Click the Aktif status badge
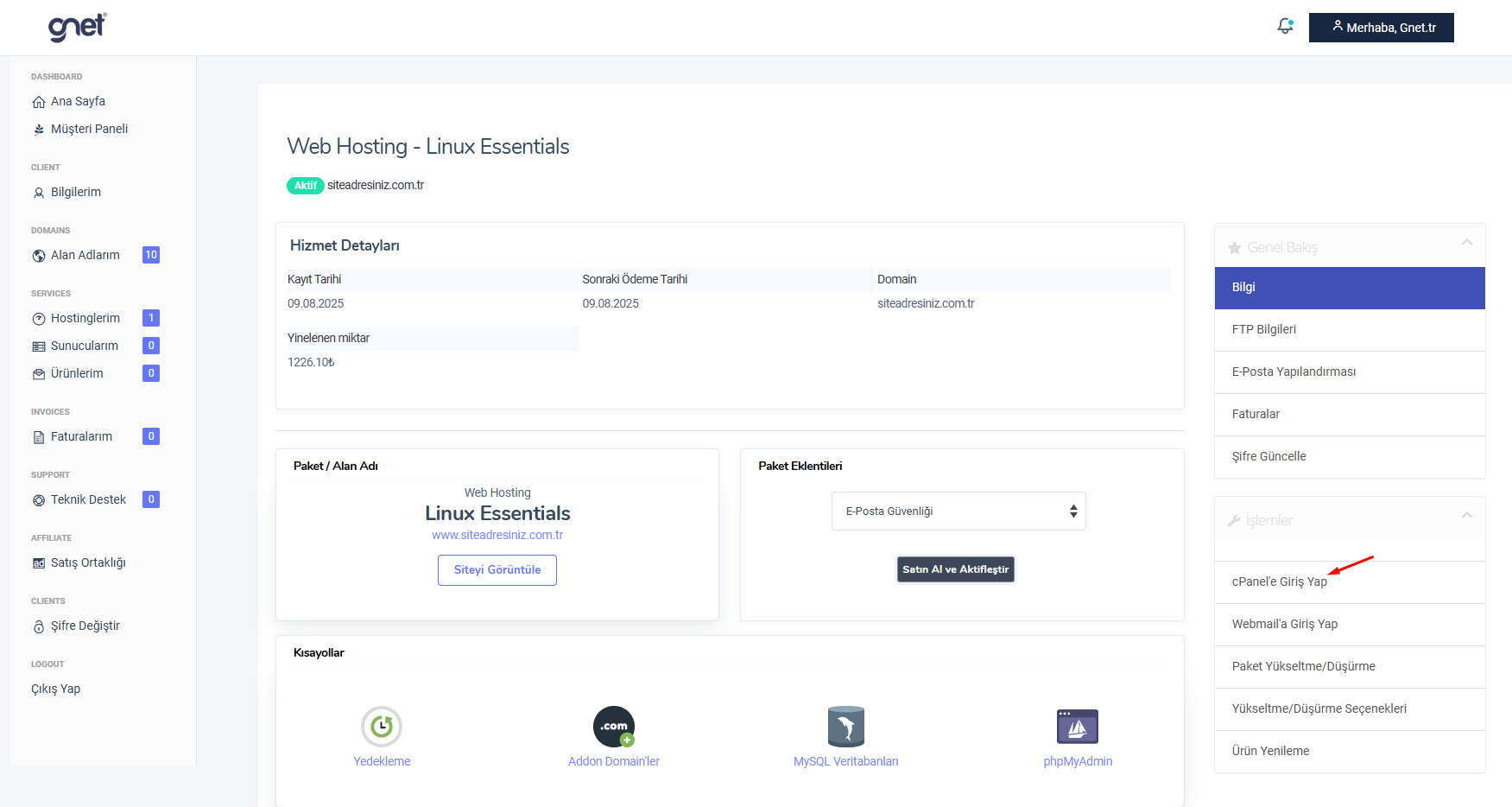Image resolution: width=1512 pixels, height=807 pixels. [x=306, y=186]
